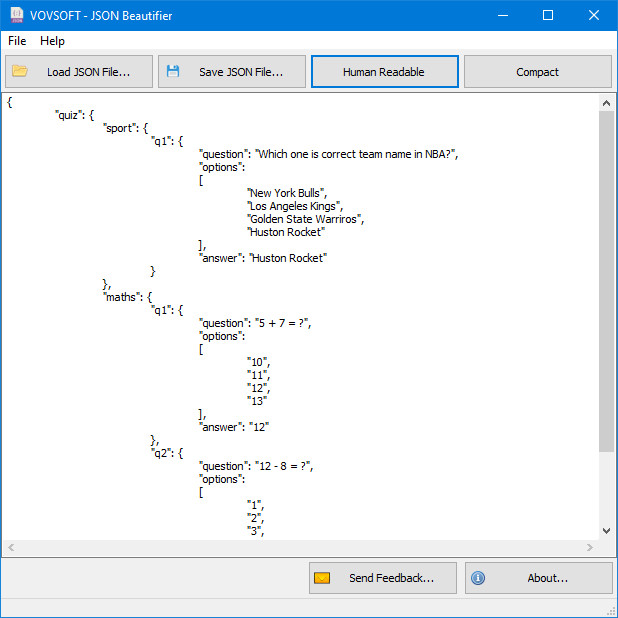Maximize the JSON Beautifier window

[x=548, y=15]
